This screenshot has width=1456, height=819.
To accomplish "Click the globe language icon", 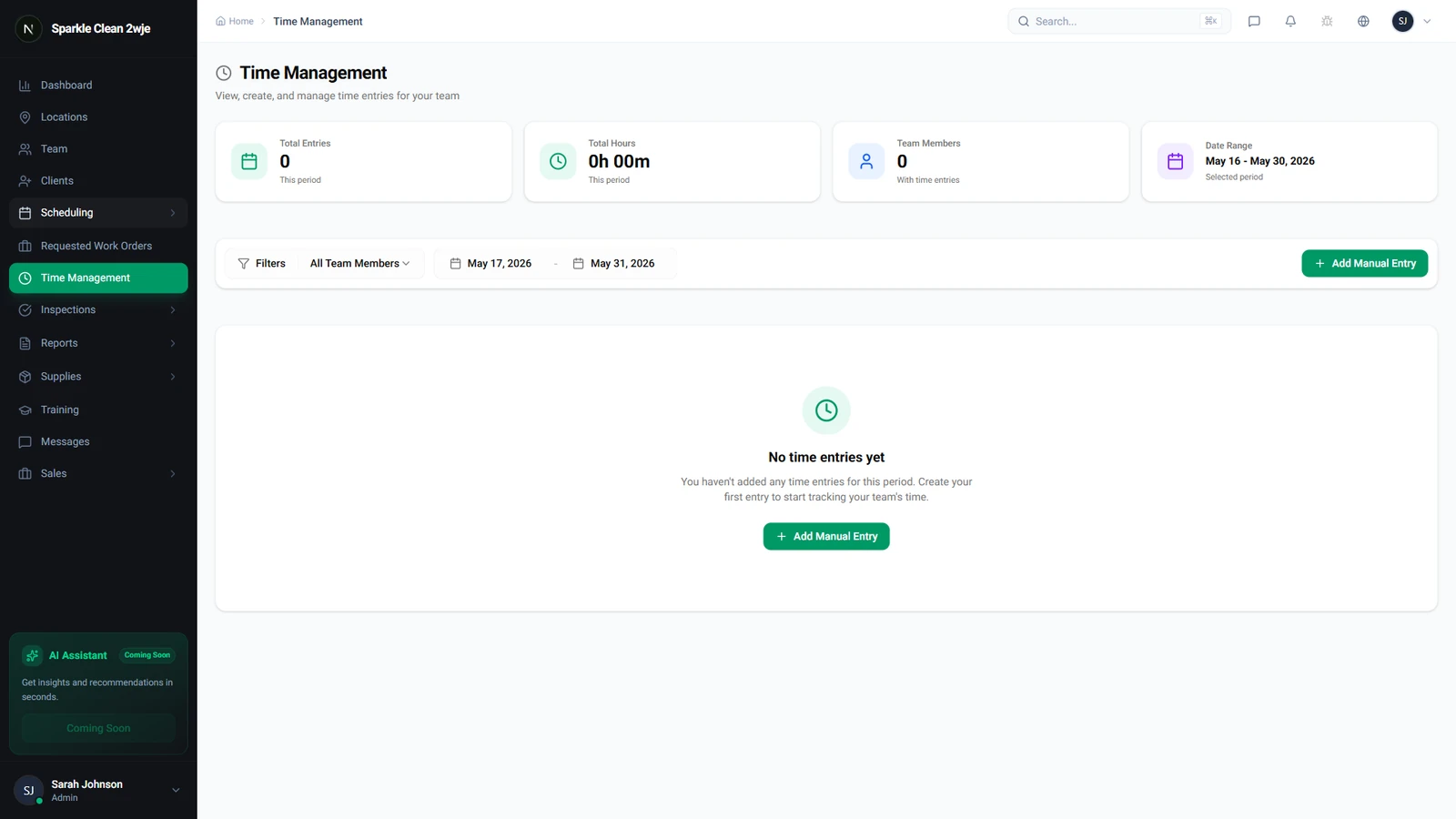I will (x=1363, y=21).
